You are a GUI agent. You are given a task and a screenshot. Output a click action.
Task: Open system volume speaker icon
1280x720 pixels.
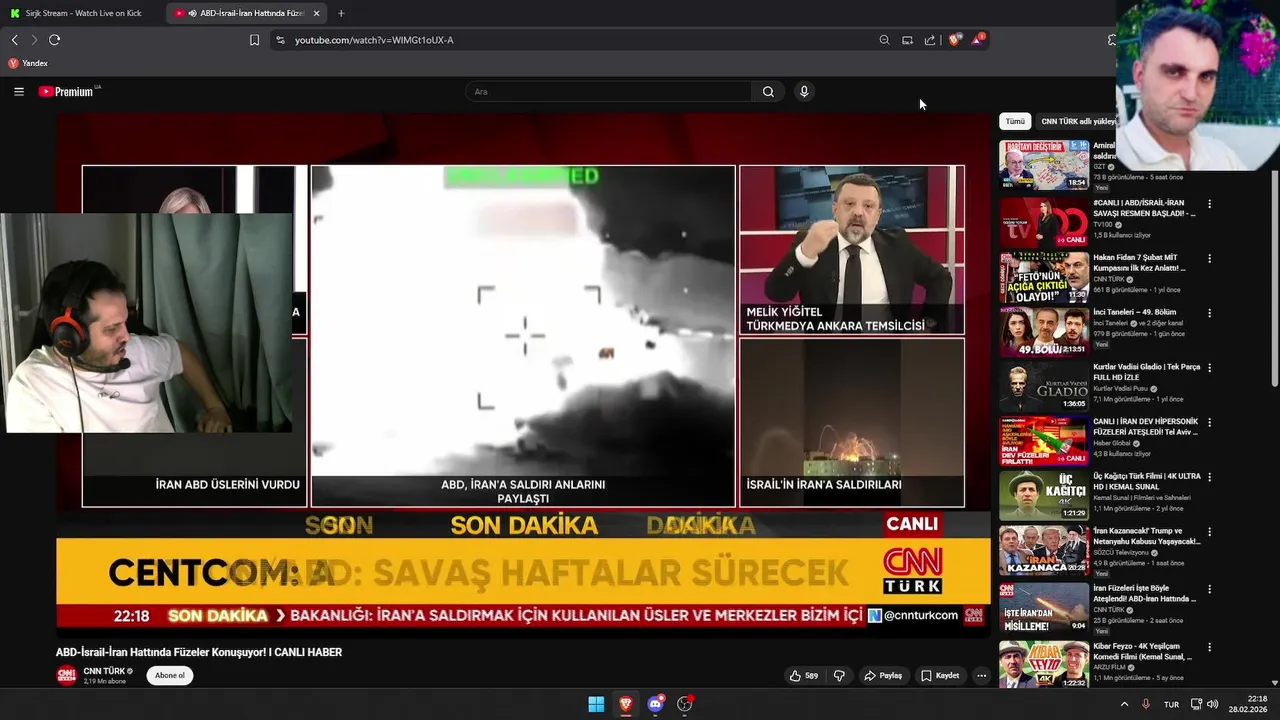pos(1212,704)
